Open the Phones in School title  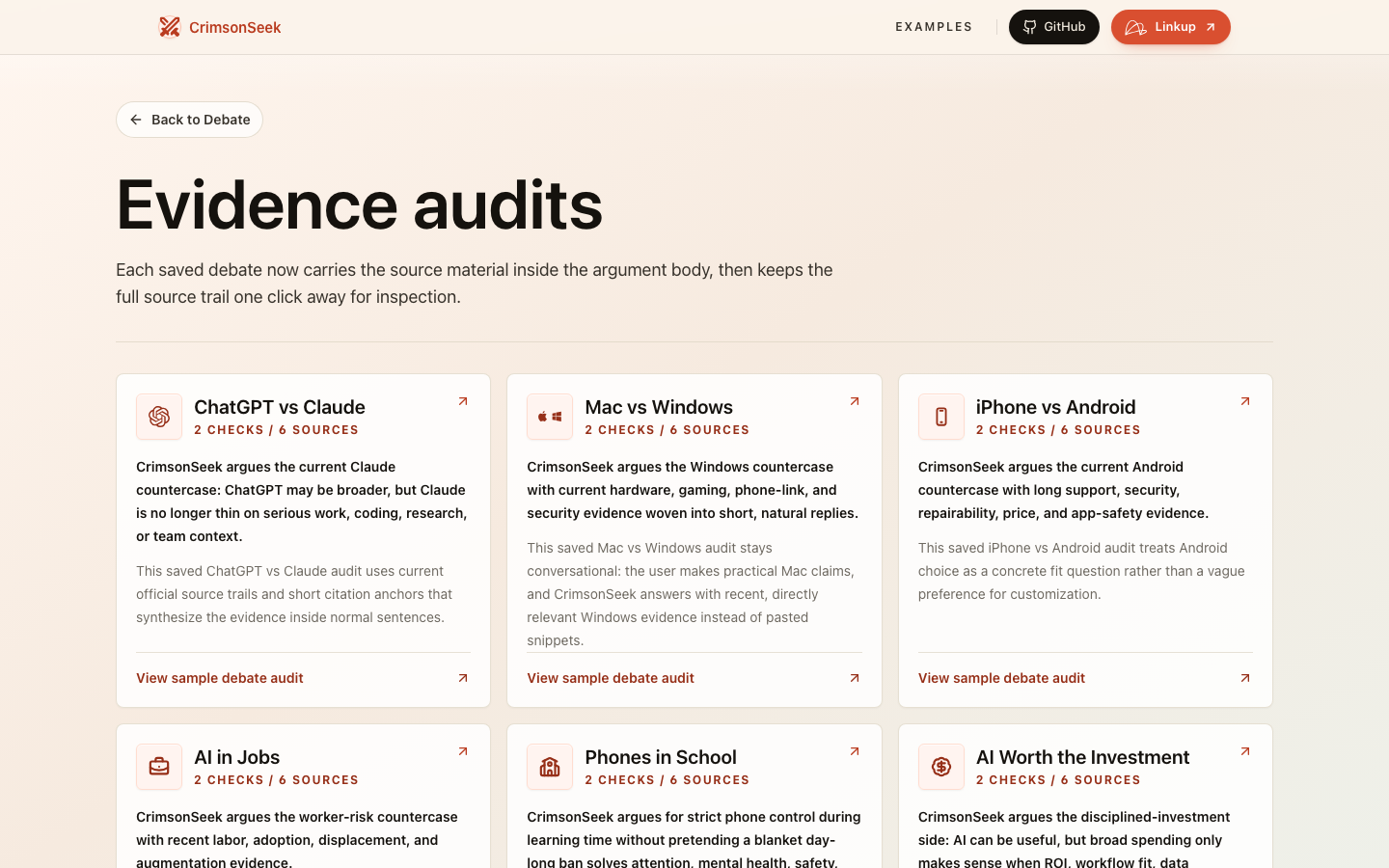coord(661,757)
